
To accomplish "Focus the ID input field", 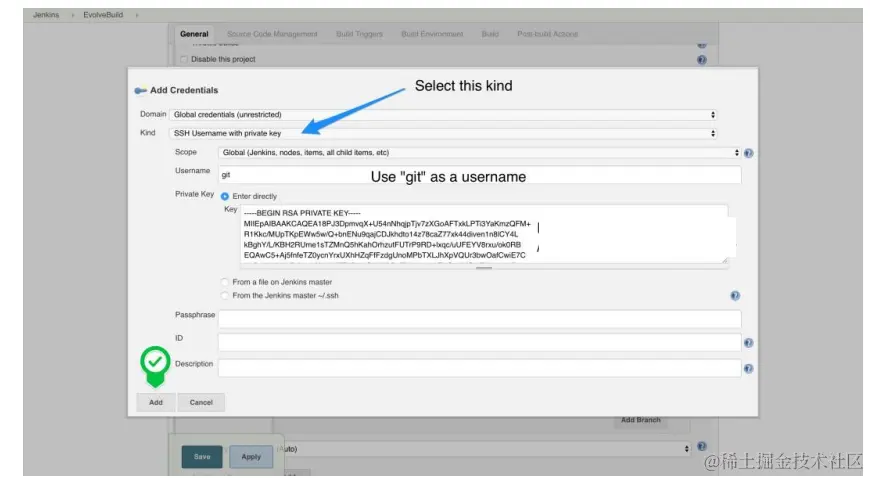I will coord(479,343).
